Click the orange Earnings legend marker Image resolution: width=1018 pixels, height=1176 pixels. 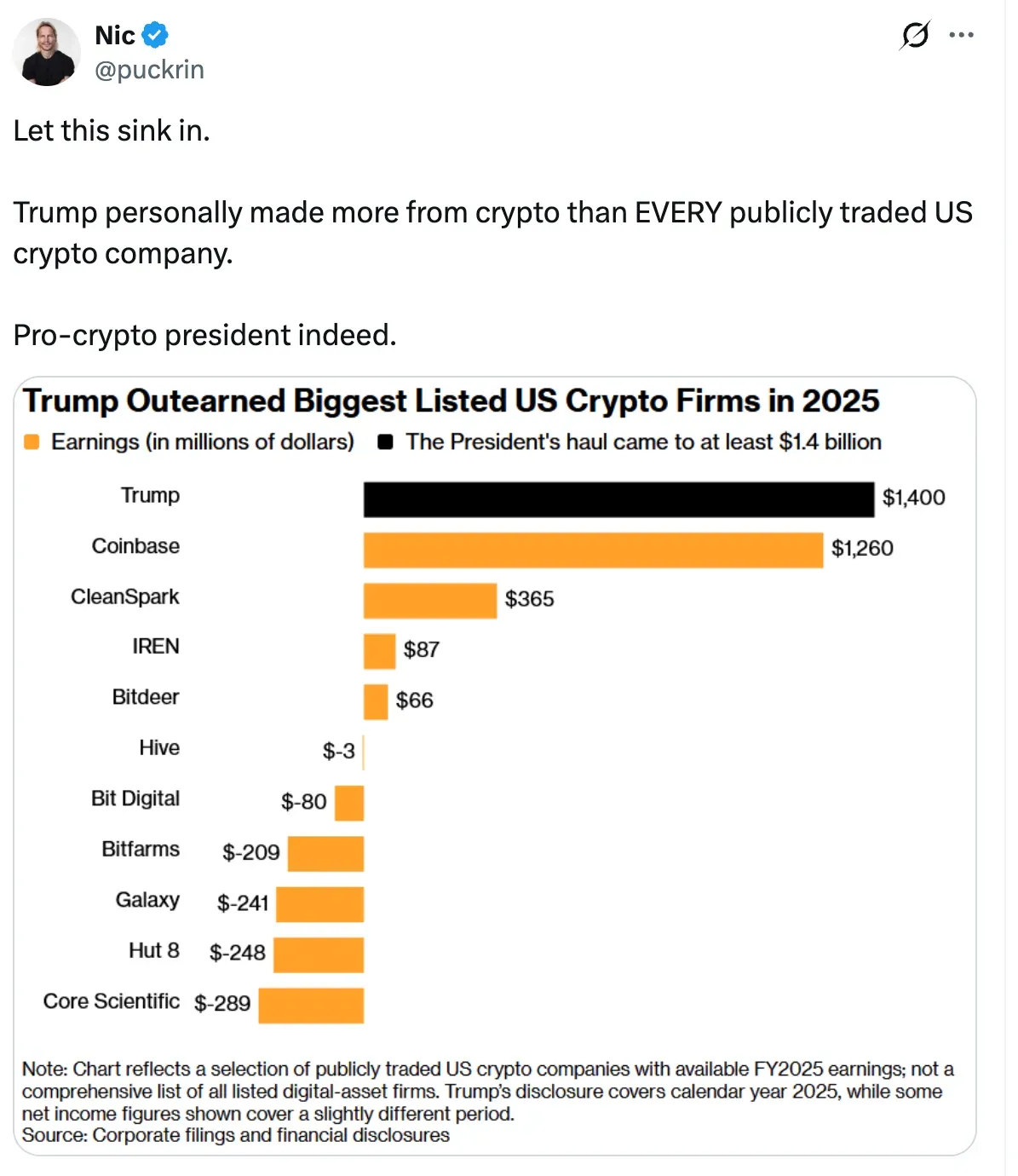tap(32, 441)
